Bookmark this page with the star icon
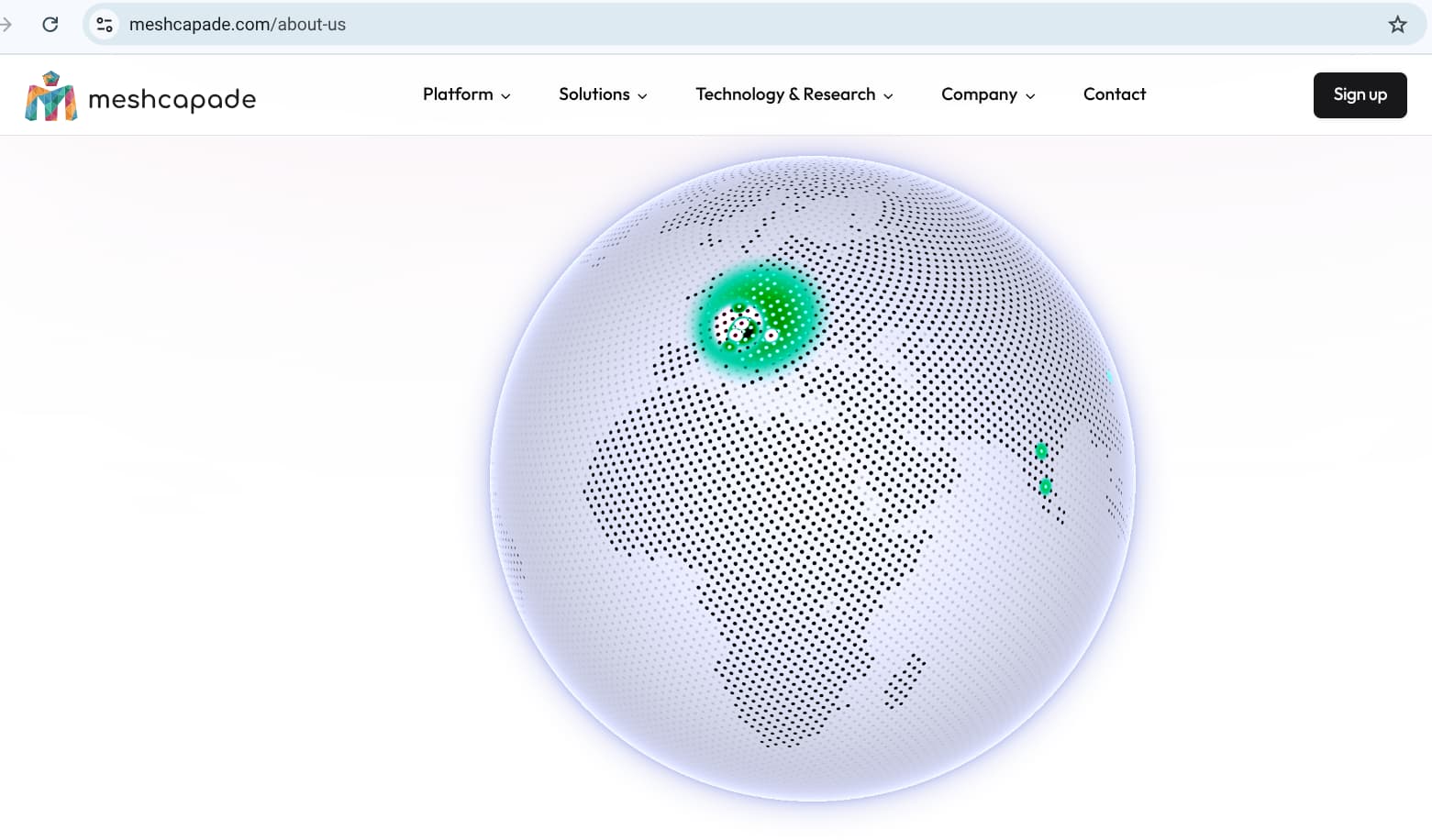The height and width of the screenshot is (840, 1432). point(1396,25)
